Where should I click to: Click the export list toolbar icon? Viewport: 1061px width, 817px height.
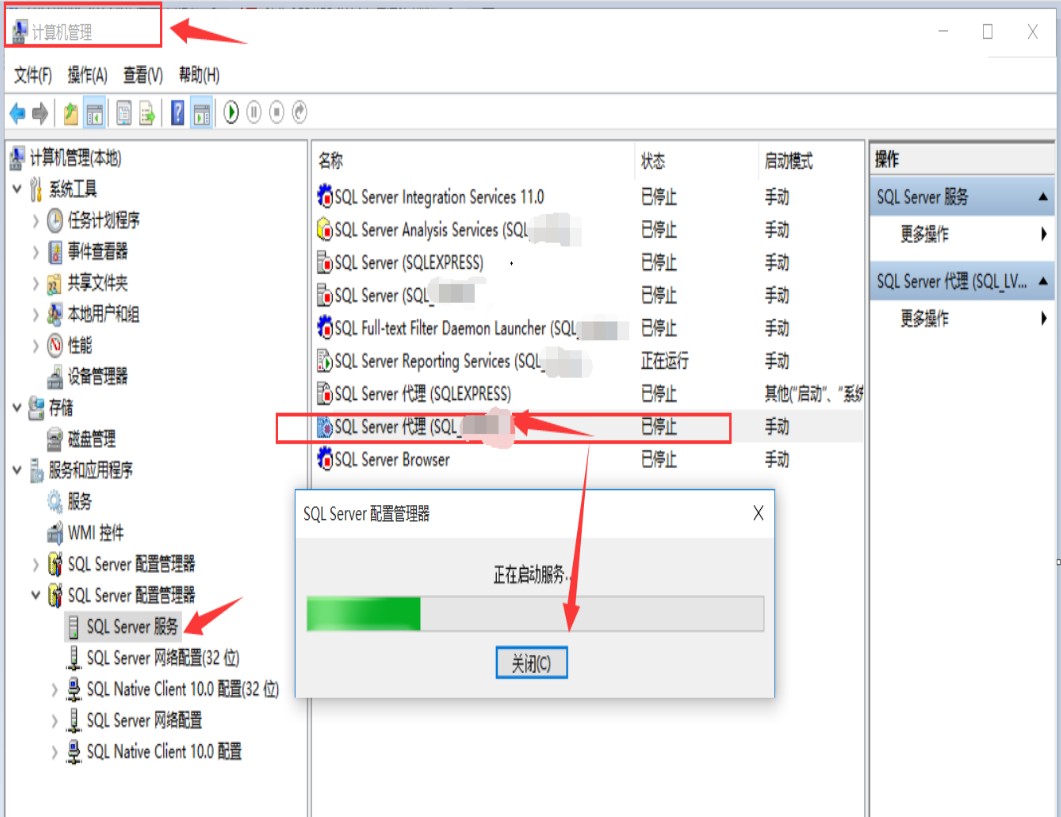147,113
